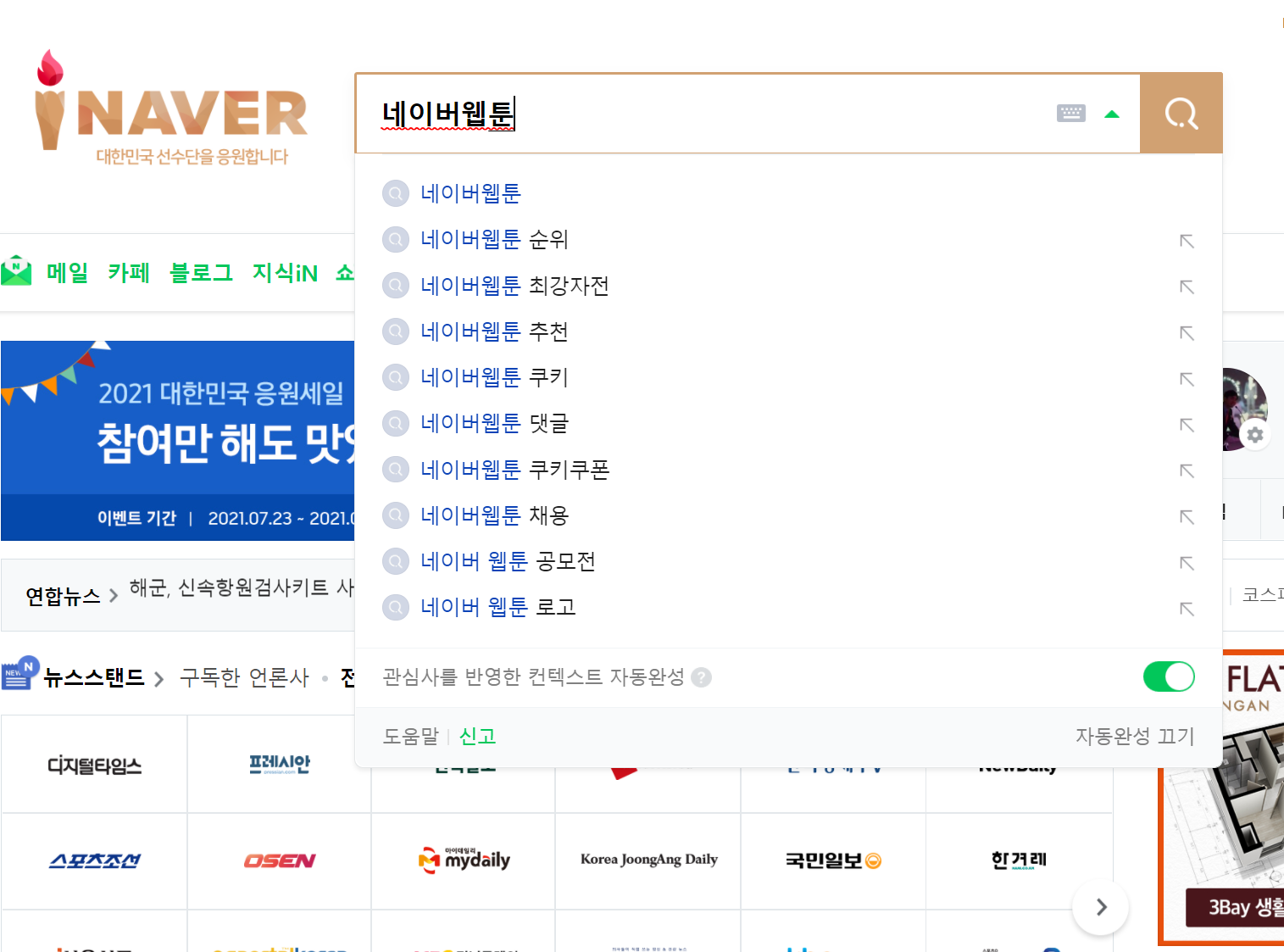Viewport: 1284px width, 952px height.
Task: Click the 3Bay floor plan advertisement
Action: [x=1221, y=797]
